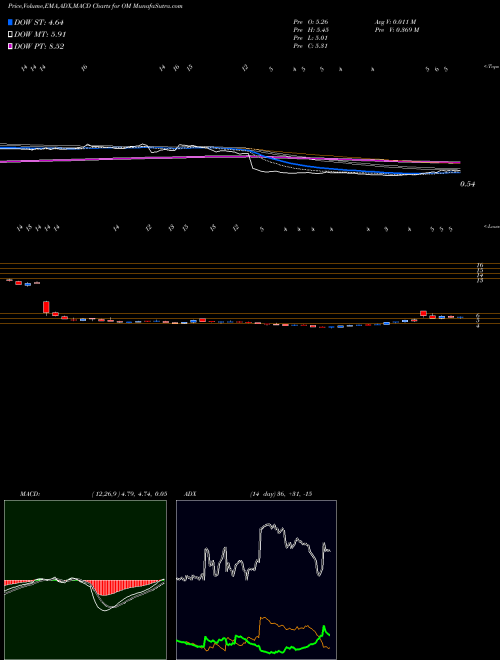Click the price axis label 6
Image resolution: width=500 pixels, height=660 pixels.
click(478, 316)
